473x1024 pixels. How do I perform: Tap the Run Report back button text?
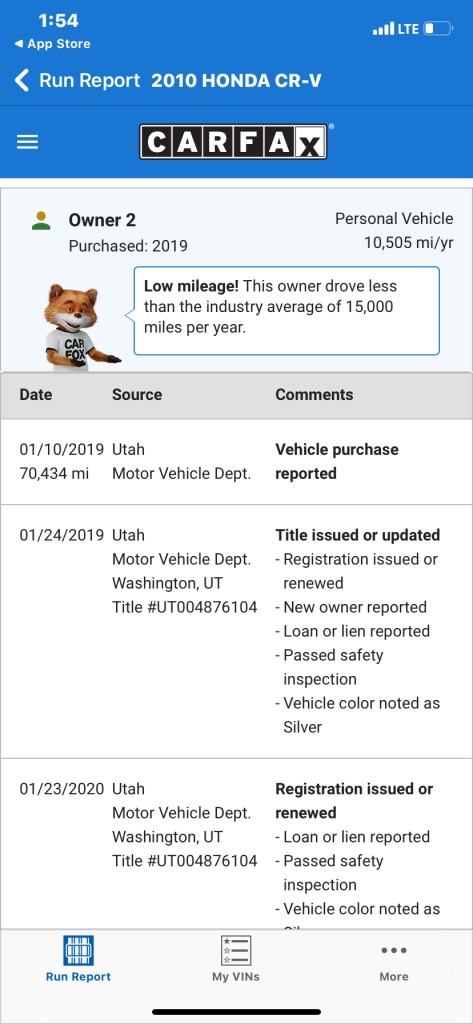[90, 80]
